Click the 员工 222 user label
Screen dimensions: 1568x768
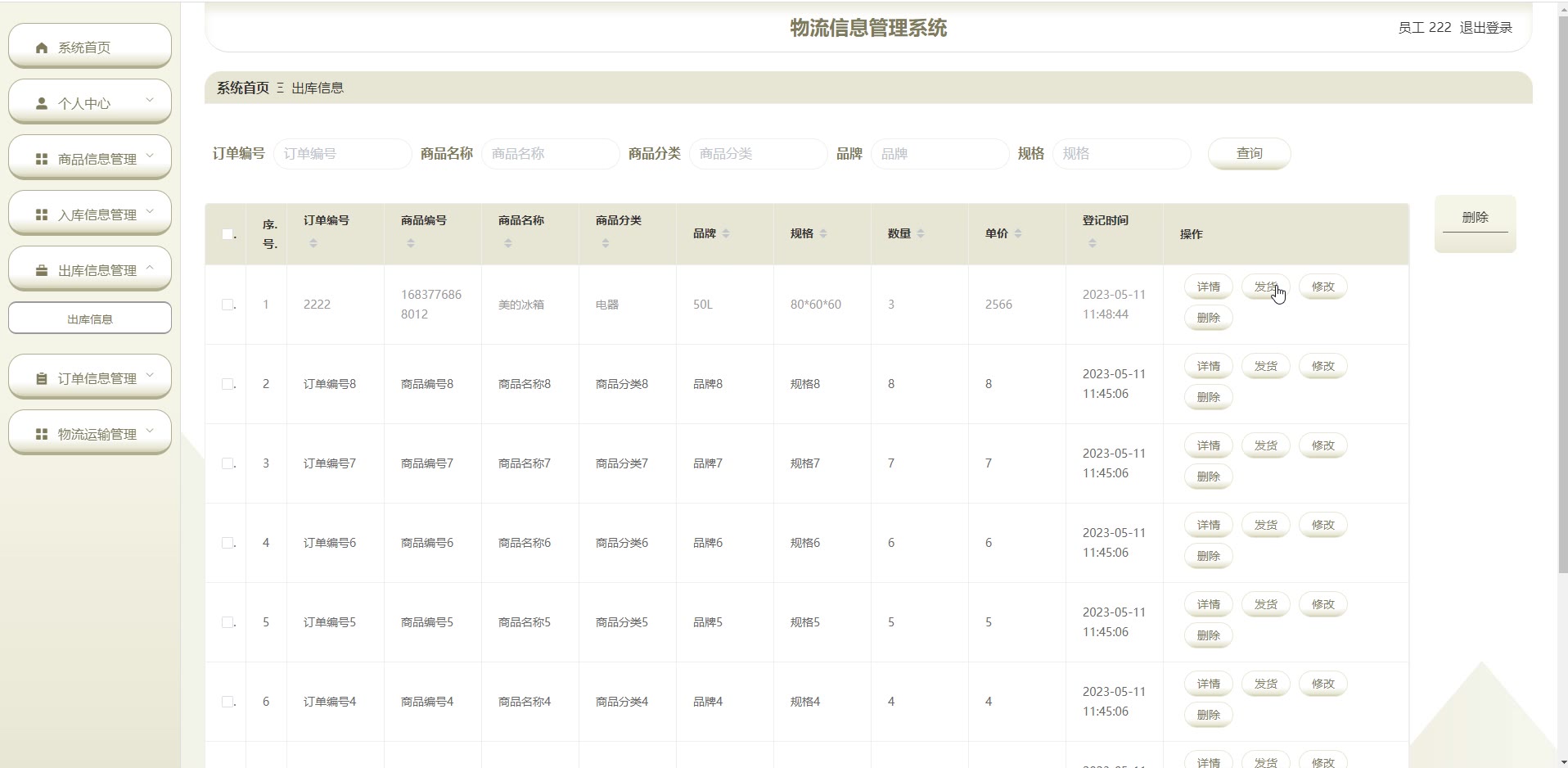(1425, 28)
